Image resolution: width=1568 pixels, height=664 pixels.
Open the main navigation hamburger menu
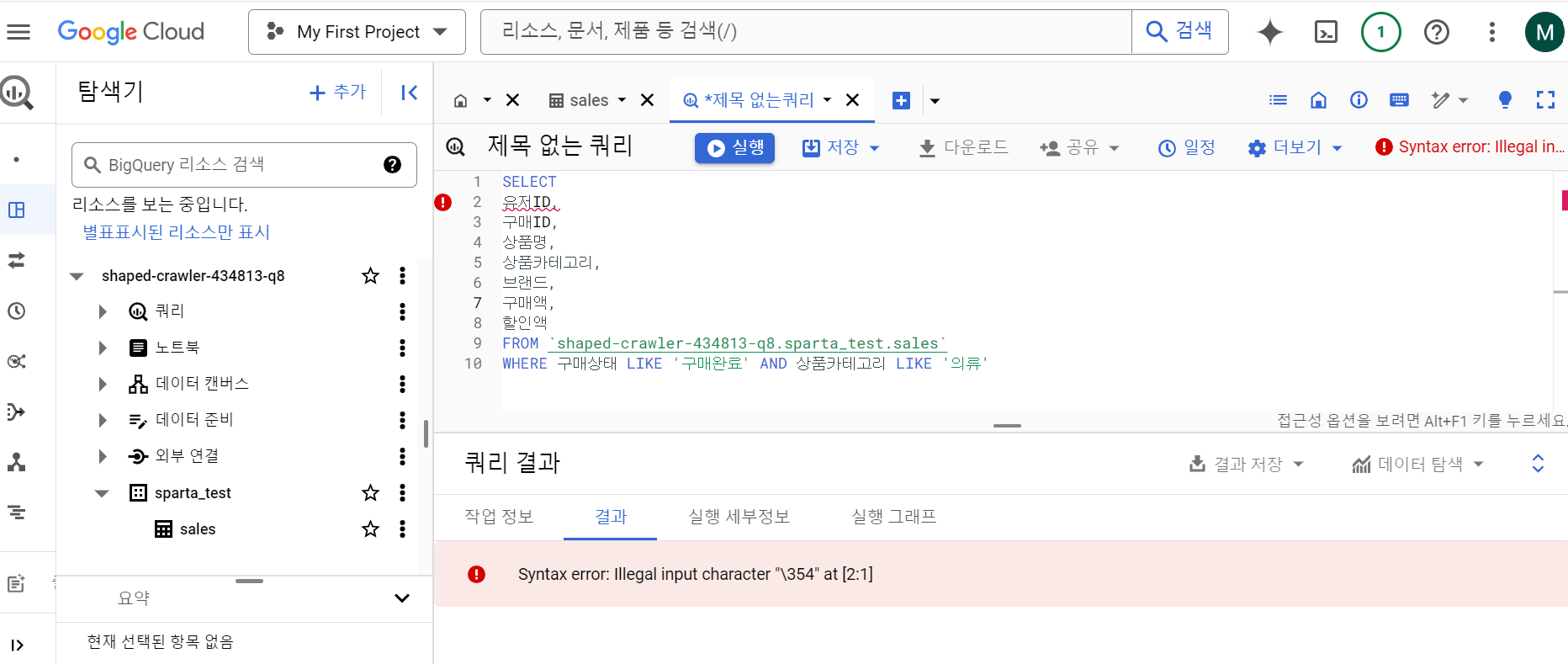(19, 32)
